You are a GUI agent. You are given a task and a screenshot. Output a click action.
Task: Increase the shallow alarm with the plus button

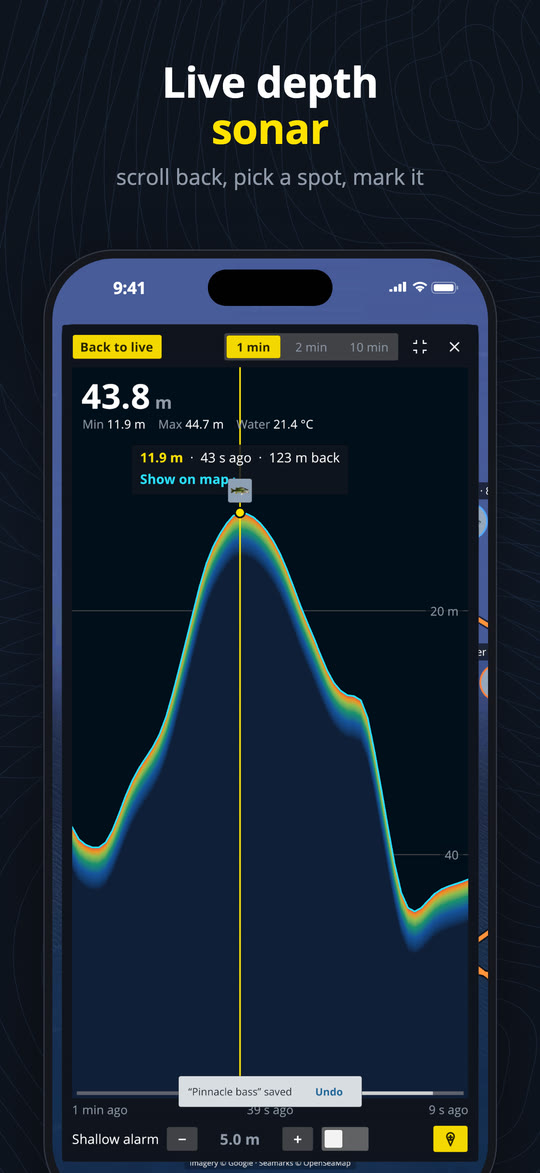(x=298, y=1139)
